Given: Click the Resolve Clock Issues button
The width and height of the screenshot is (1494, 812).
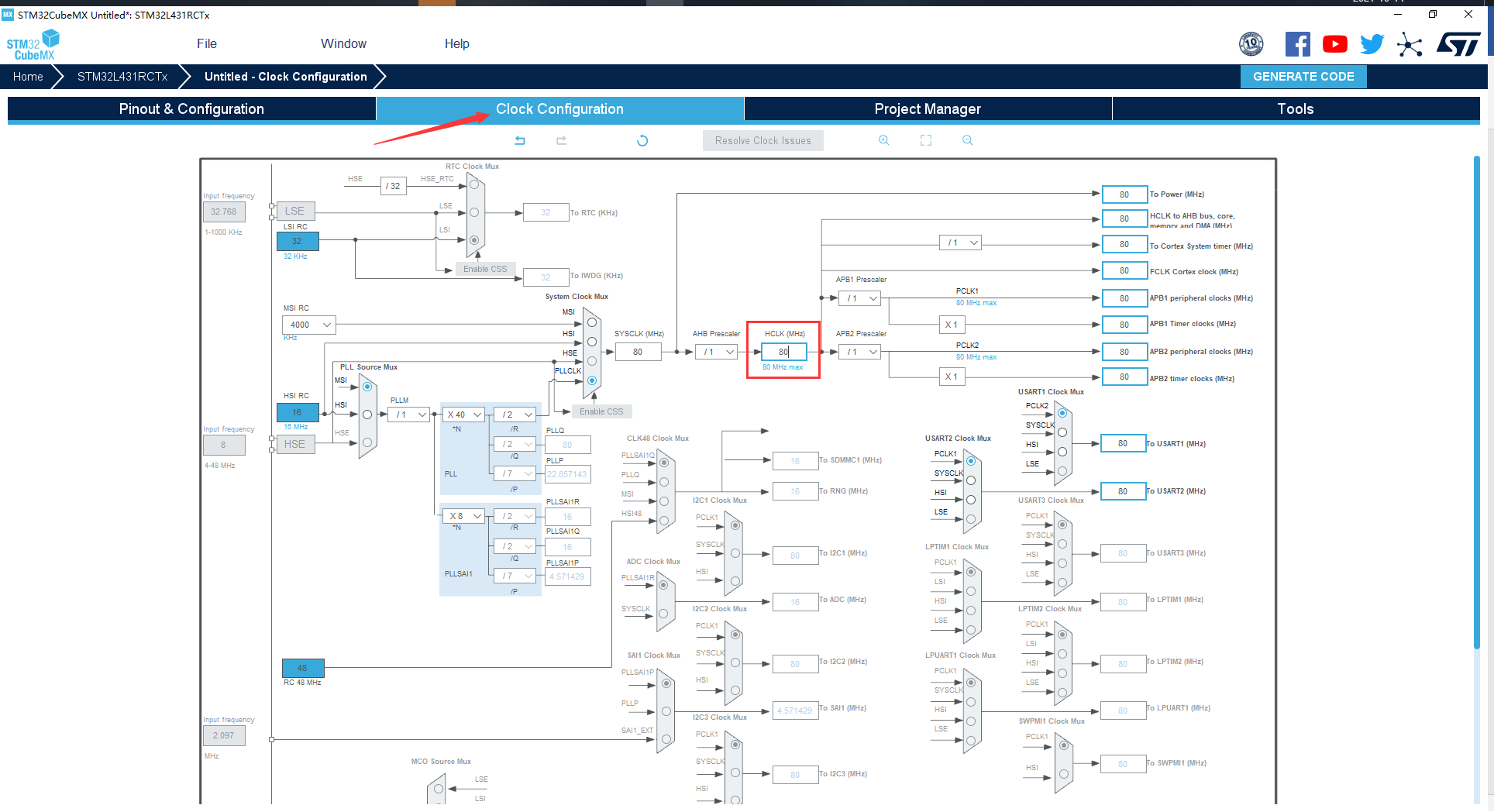Looking at the screenshot, I should pyautogui.click(x=762, y=140).
